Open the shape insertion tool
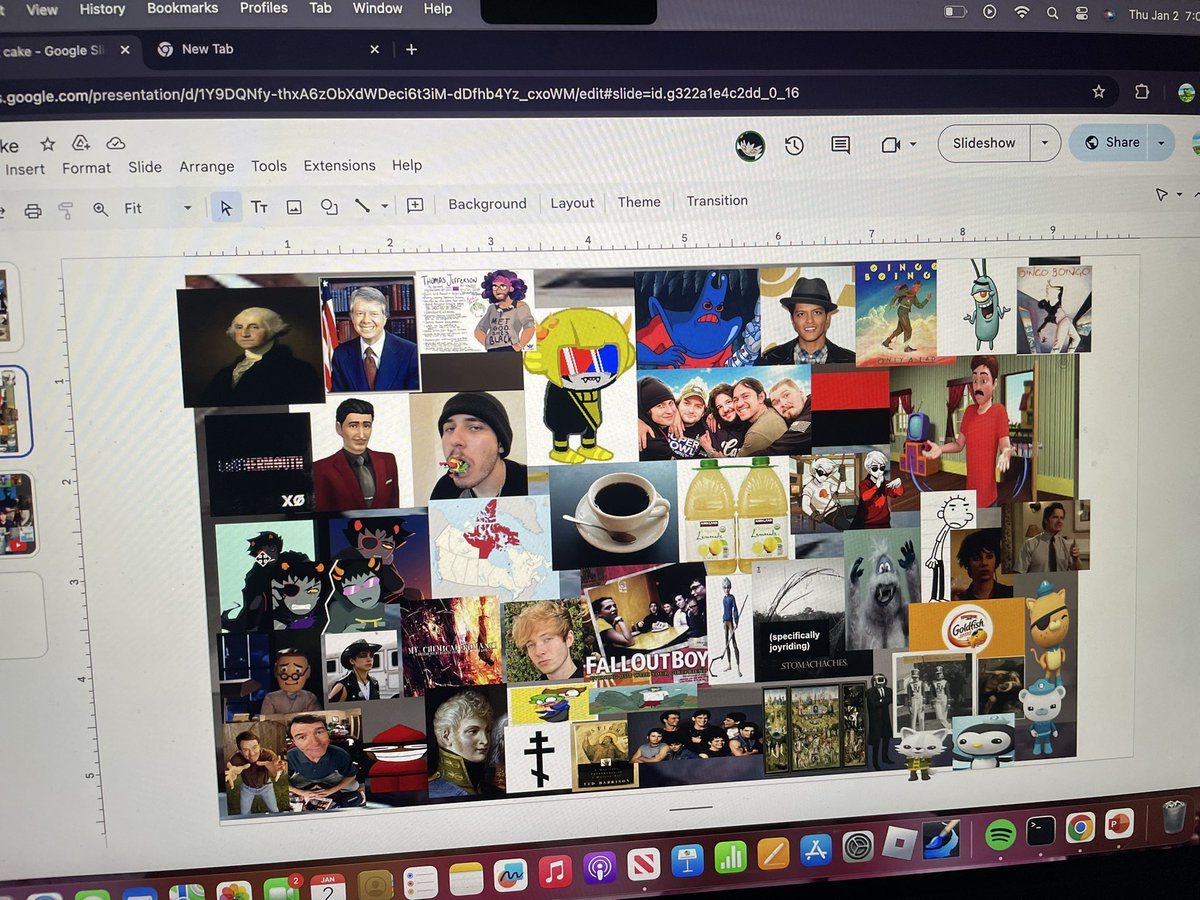Viewport: 1200px width, 900px height. [329, 206]
